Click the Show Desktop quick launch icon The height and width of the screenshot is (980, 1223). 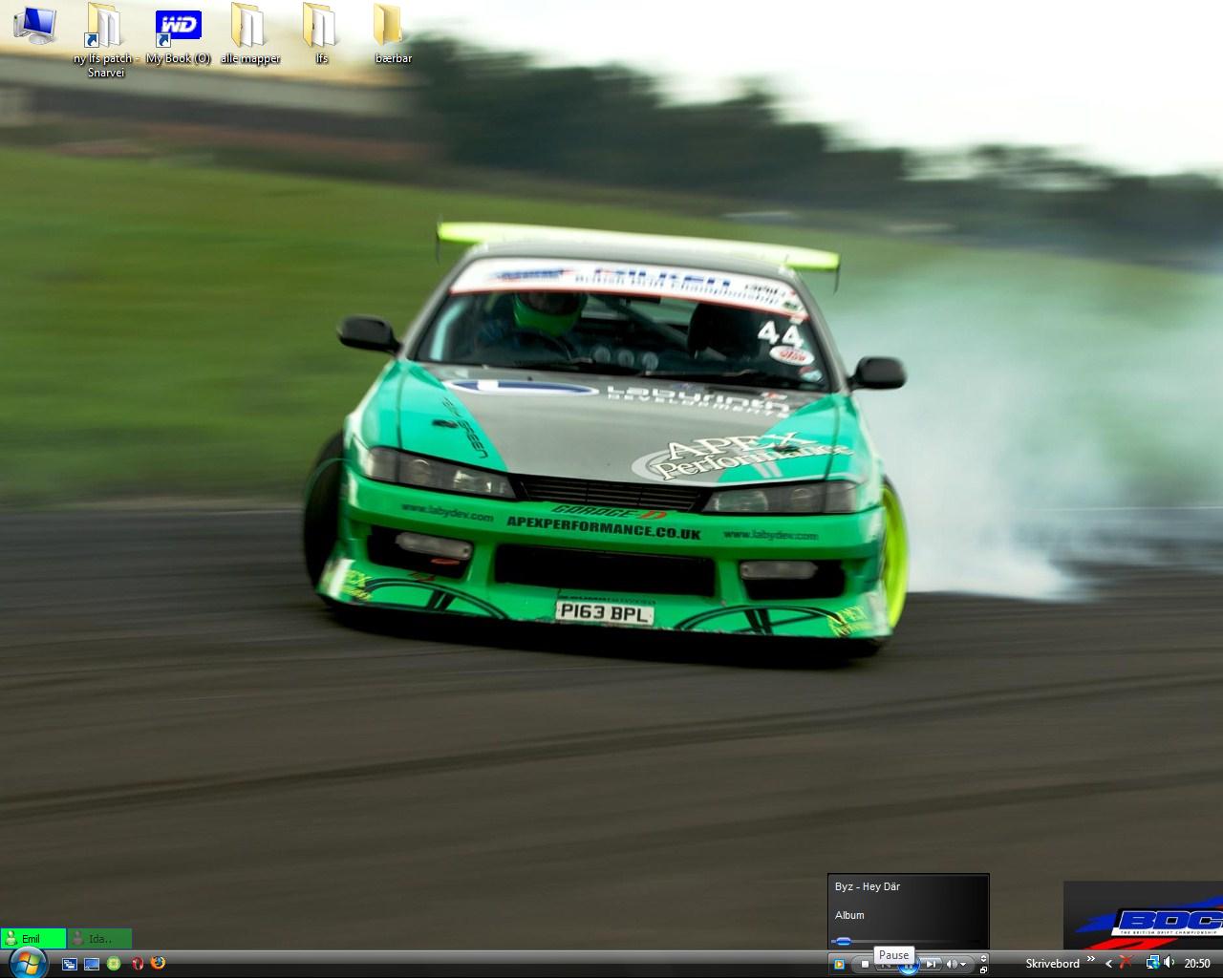point(92,965)
